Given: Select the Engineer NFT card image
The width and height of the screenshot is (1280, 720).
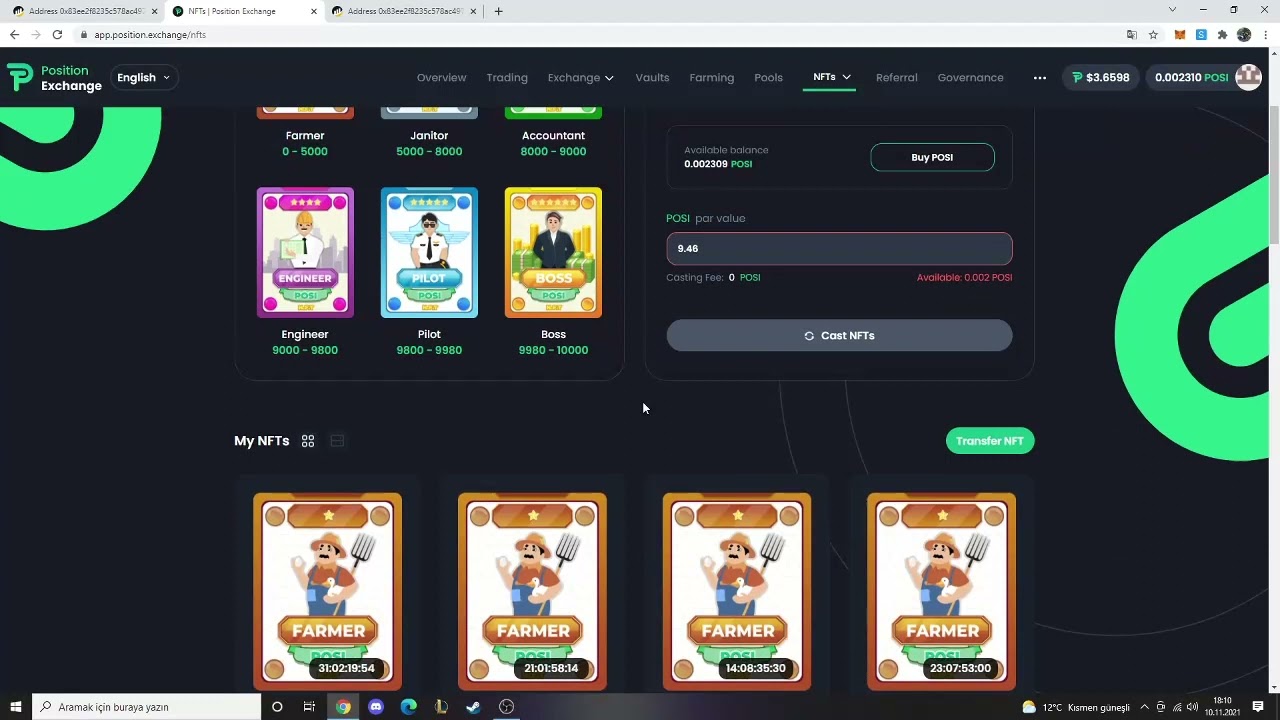Looking at the screenshot, I should (305, 252).
